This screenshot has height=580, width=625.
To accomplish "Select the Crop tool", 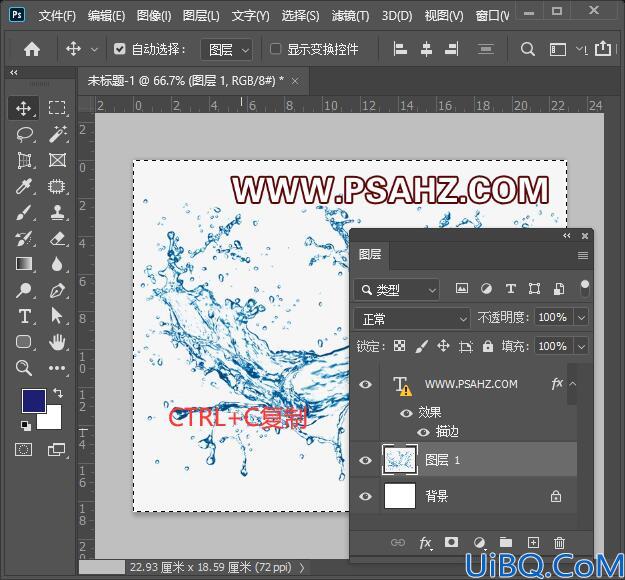I will (x=24, y=160).
